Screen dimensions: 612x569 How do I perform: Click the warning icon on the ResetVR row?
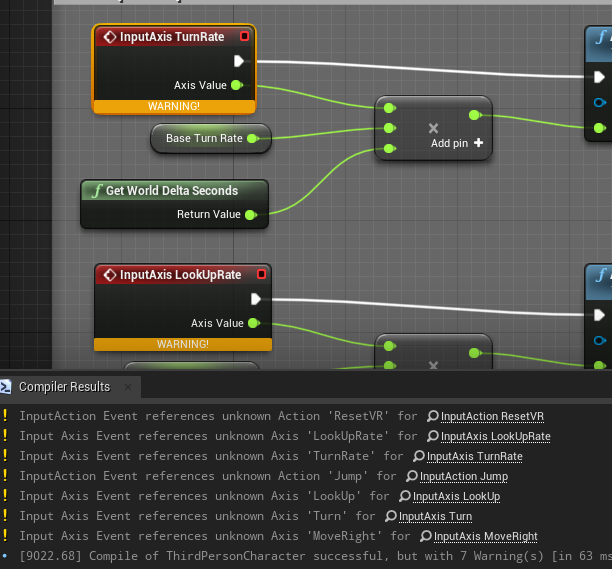(x=5, y=416)
